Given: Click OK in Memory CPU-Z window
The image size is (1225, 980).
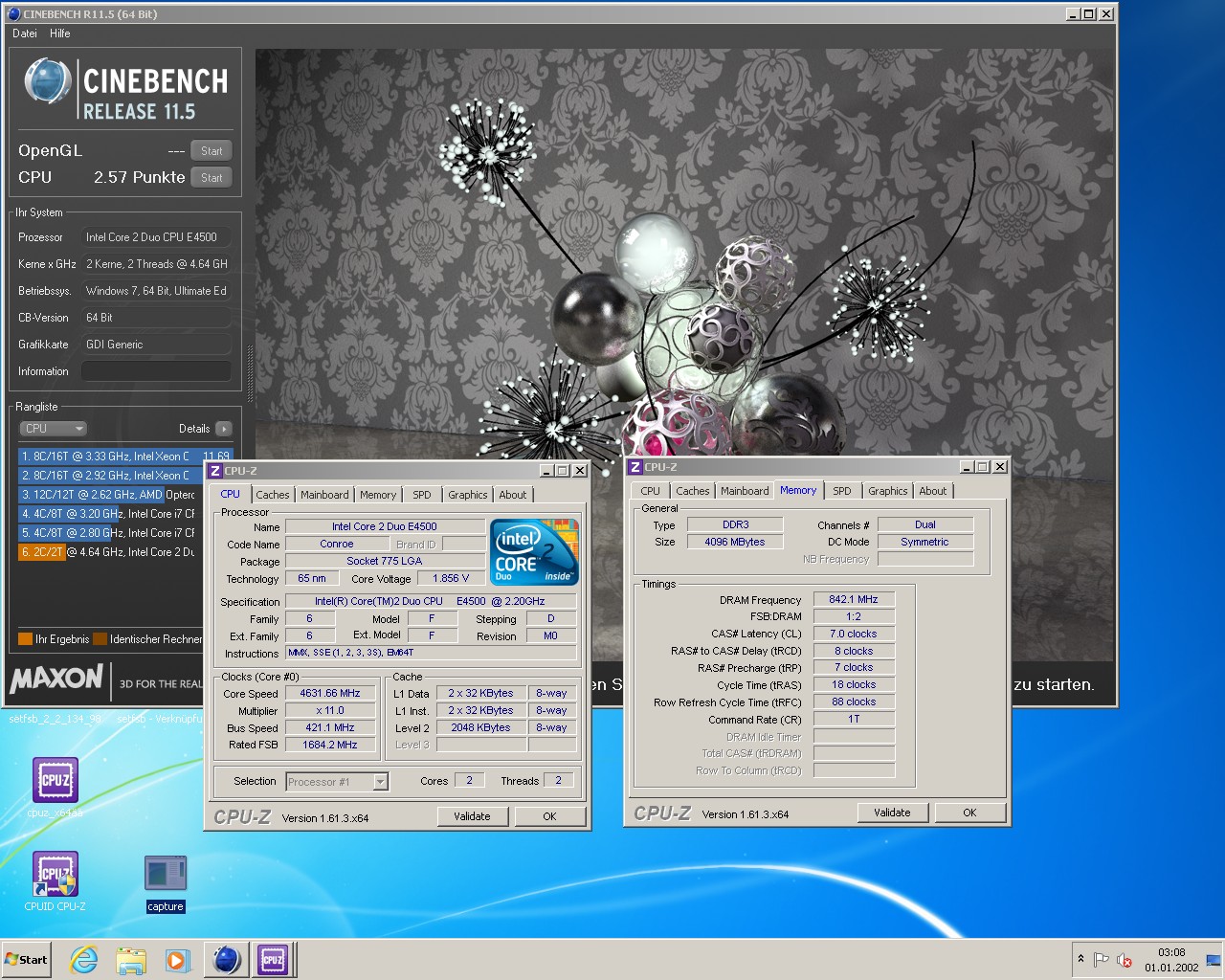Looking at the screenshot, I should coord(969,813).
